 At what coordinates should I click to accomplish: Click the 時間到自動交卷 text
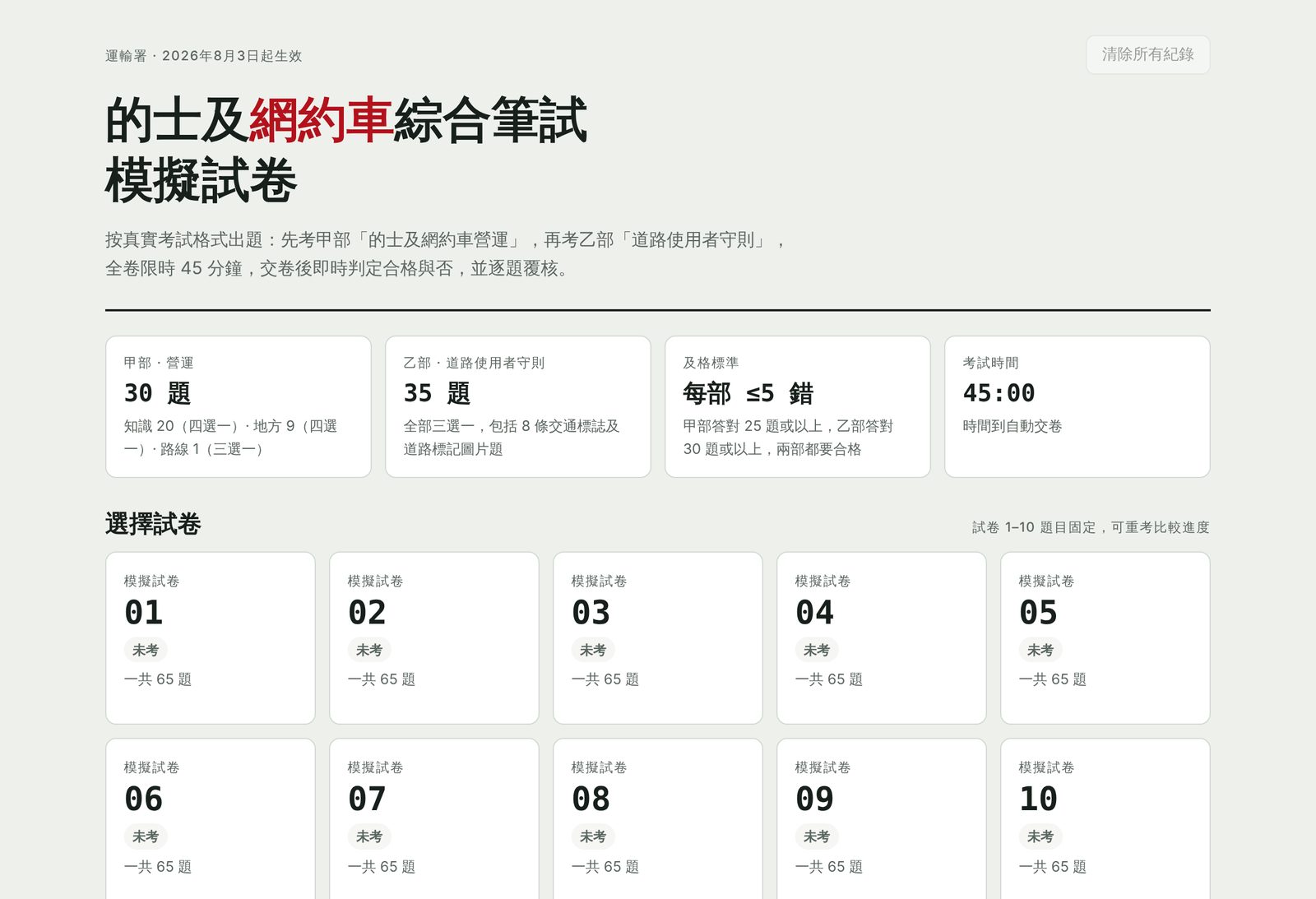pyautogui.click(x=1012, y=426)
